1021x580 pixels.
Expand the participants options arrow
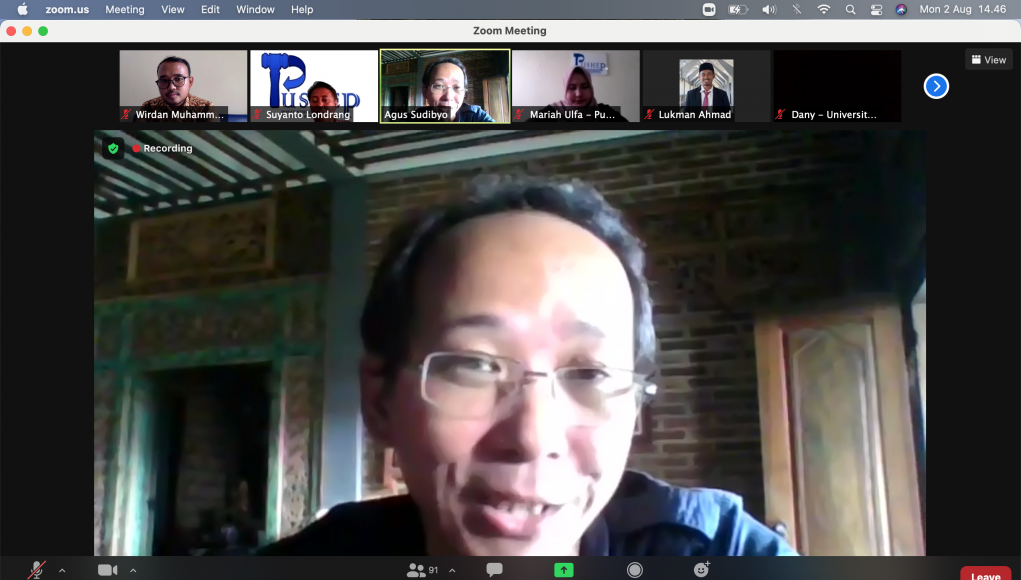[450, 571]
